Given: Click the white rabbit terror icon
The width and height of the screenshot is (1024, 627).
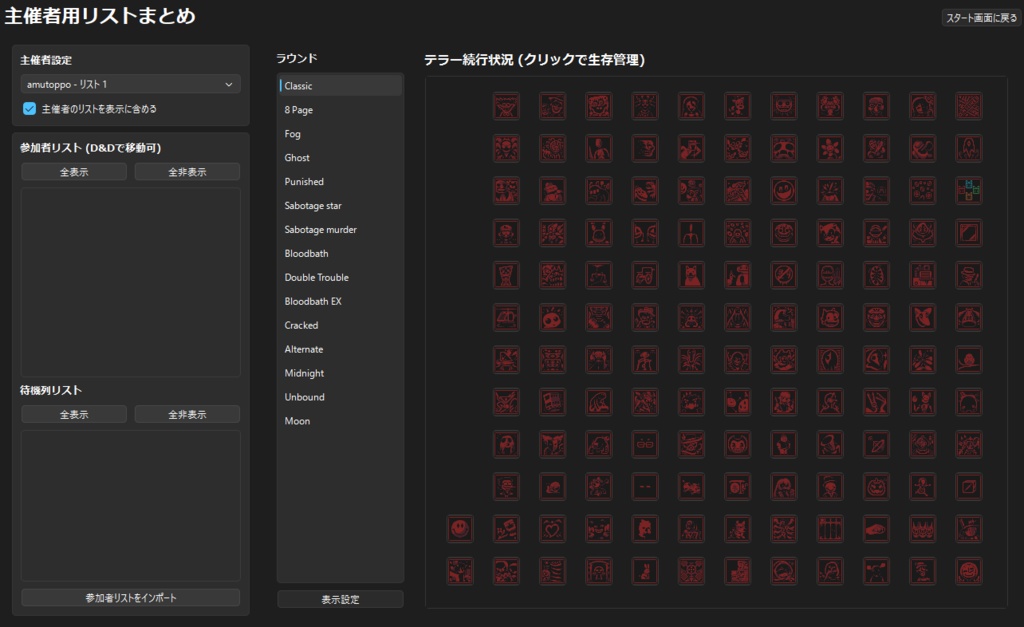Looking at the screenshot, I should 644,571.
